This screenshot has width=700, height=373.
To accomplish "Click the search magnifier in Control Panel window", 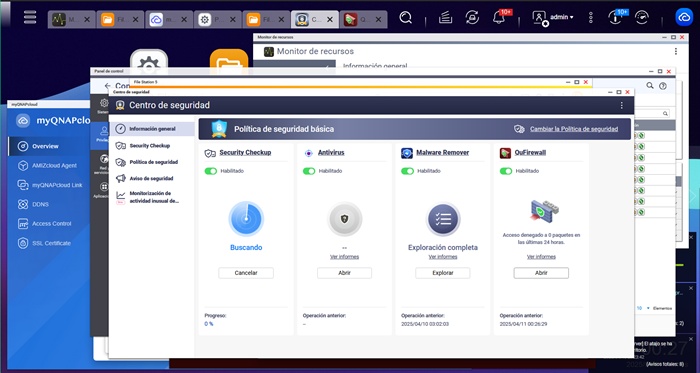I will 650,86.
